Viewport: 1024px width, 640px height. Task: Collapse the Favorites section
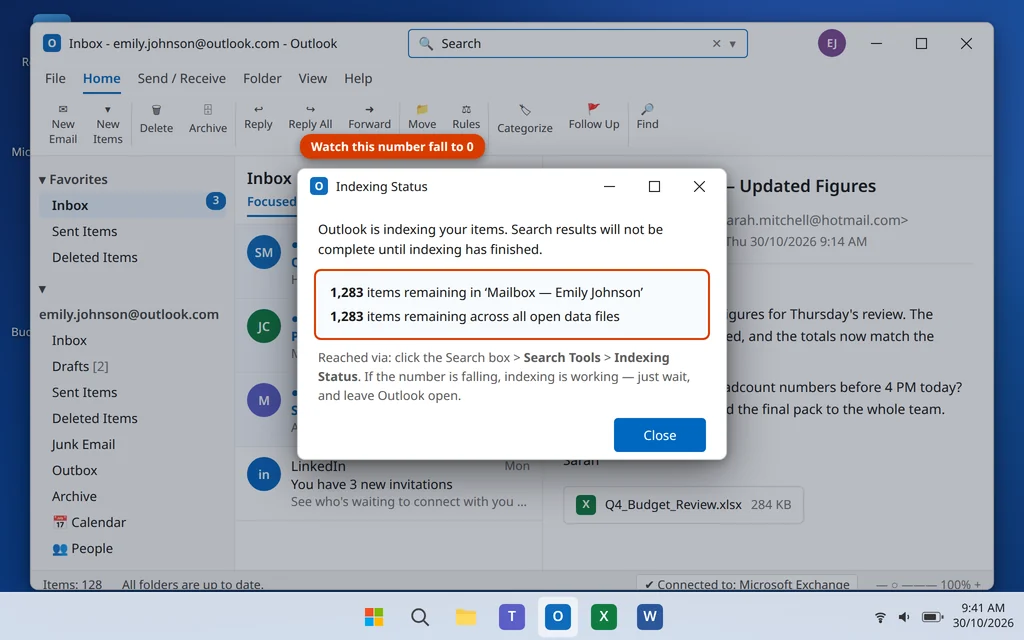click(42, 180)
